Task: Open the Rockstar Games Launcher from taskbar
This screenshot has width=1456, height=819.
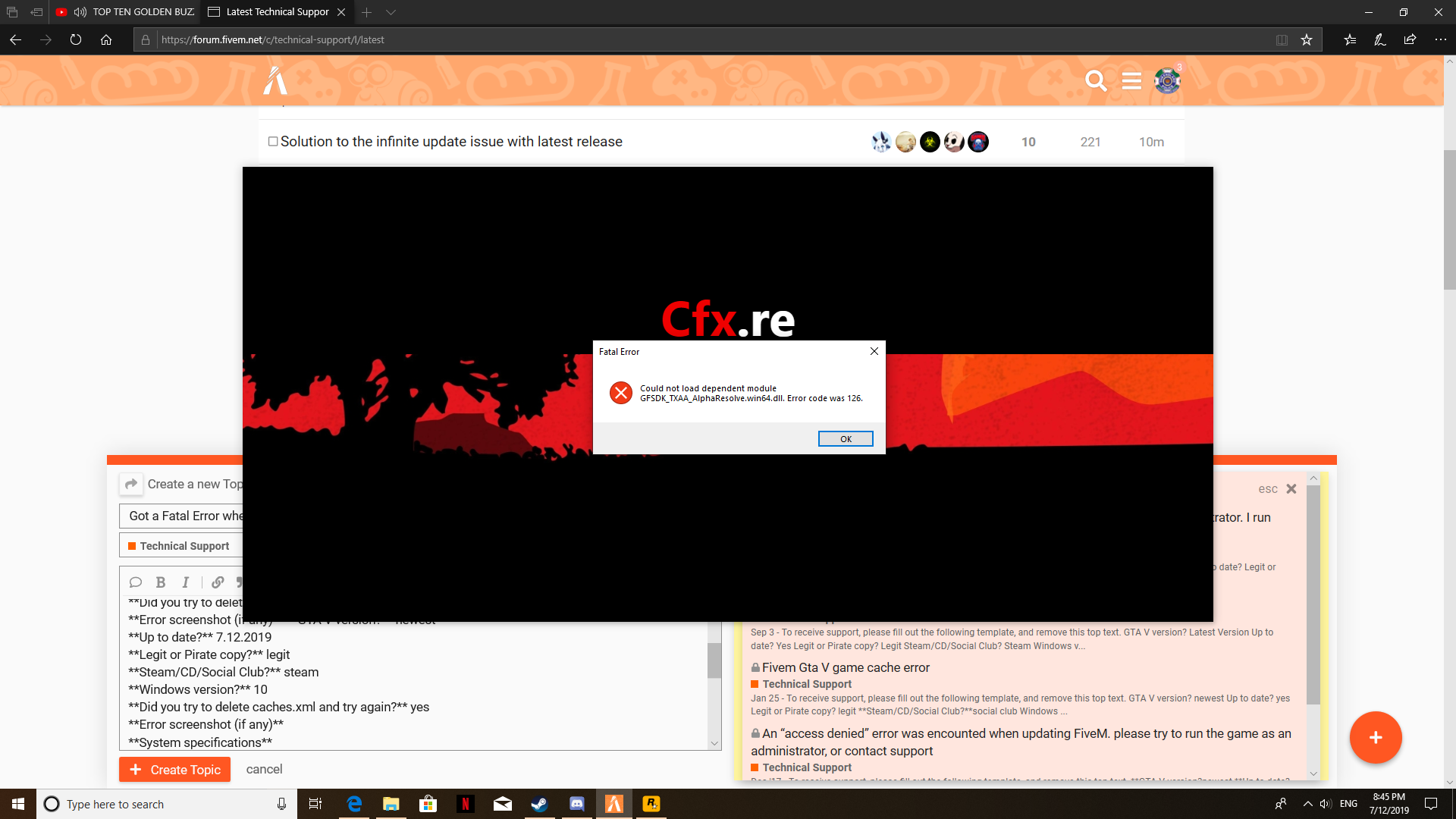Action: 651,803
